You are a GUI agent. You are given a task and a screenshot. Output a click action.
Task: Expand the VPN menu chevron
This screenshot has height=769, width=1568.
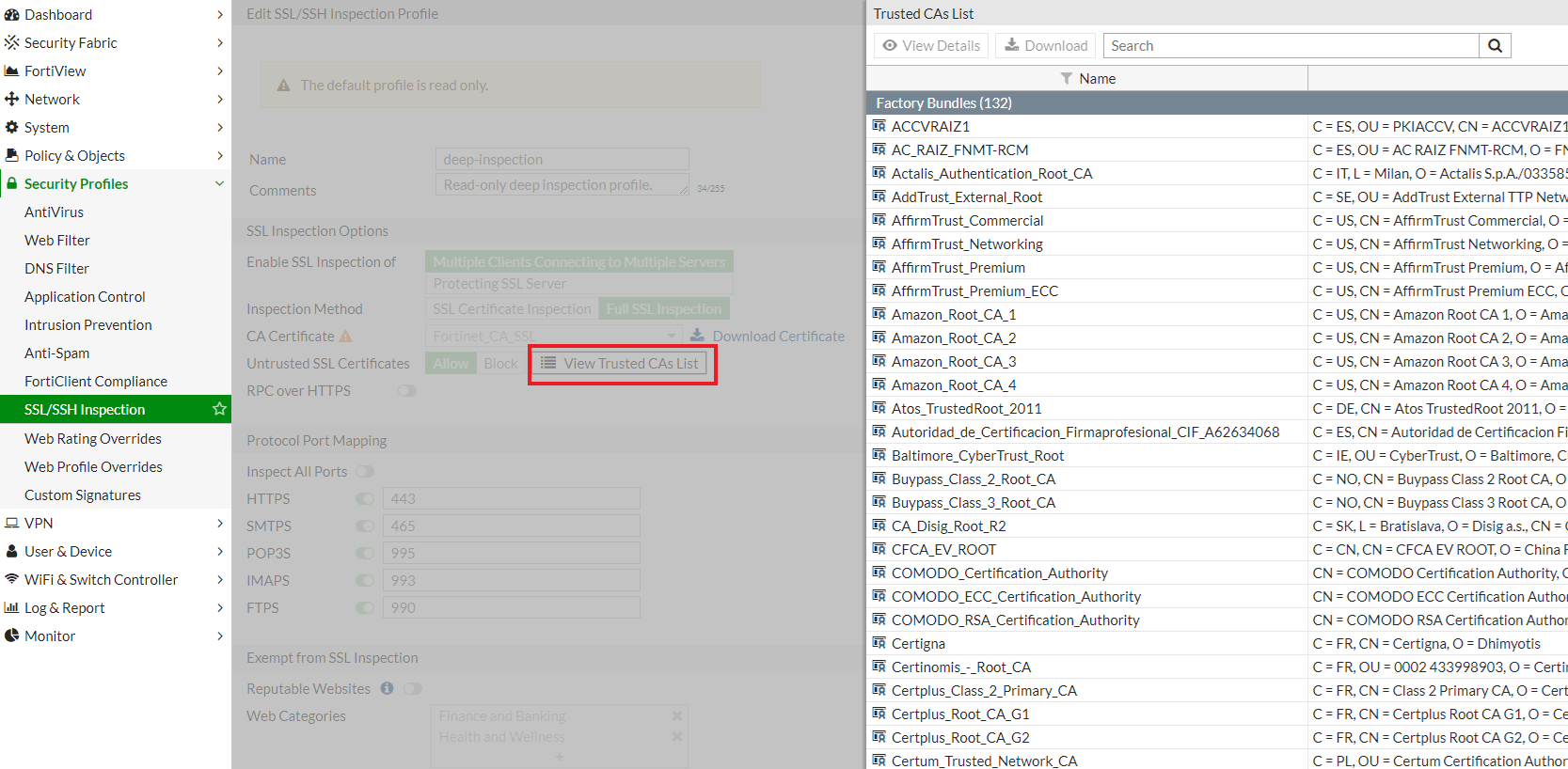pyautogui.click(x=220, y=524)
